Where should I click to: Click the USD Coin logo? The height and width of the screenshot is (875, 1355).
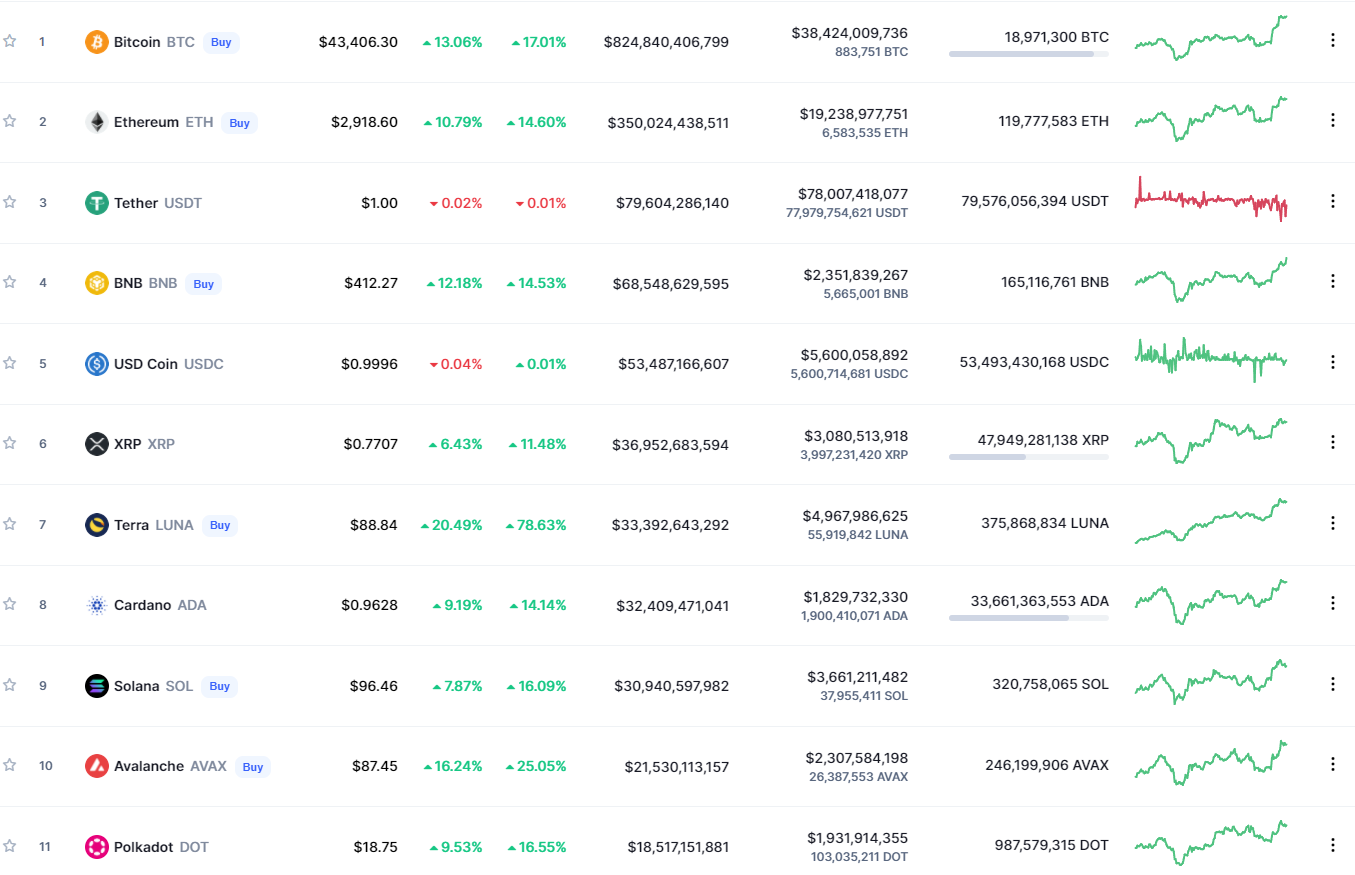pyautogui.click(x=97, y=364)
